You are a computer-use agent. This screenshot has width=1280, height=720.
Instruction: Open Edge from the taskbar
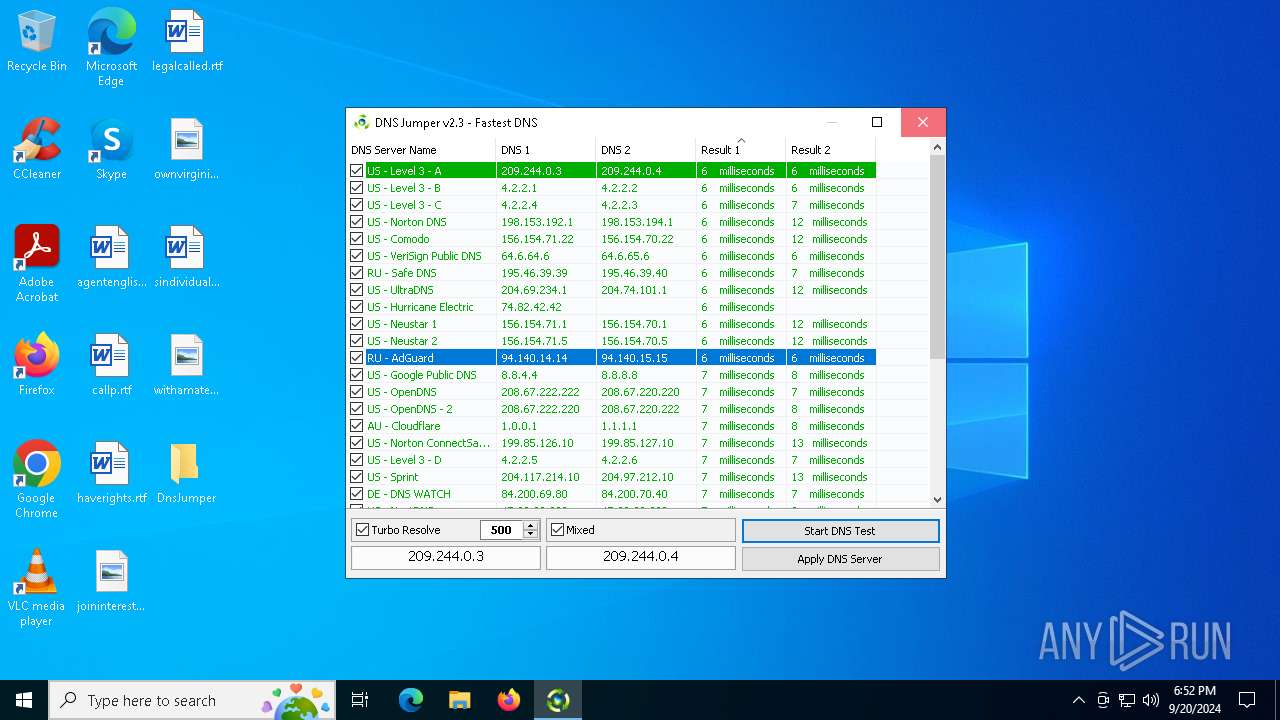411,700
